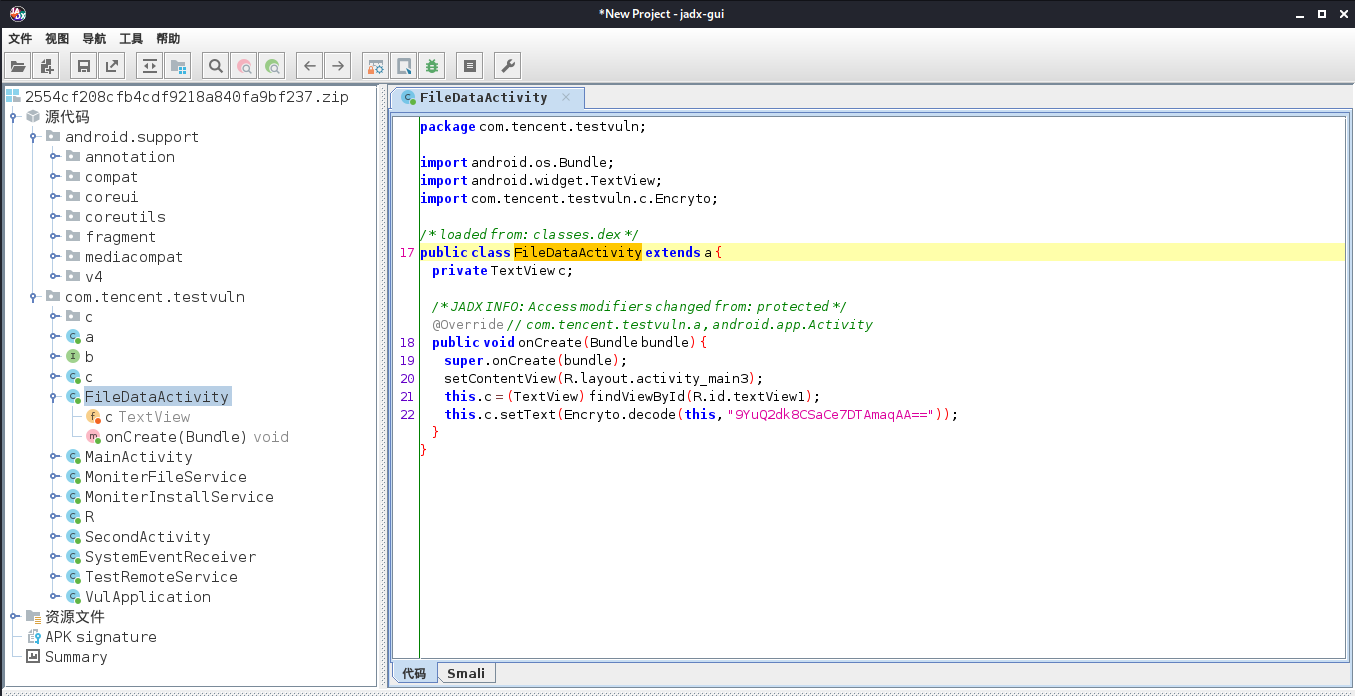Open the 帮助 menu

(168, 39)
